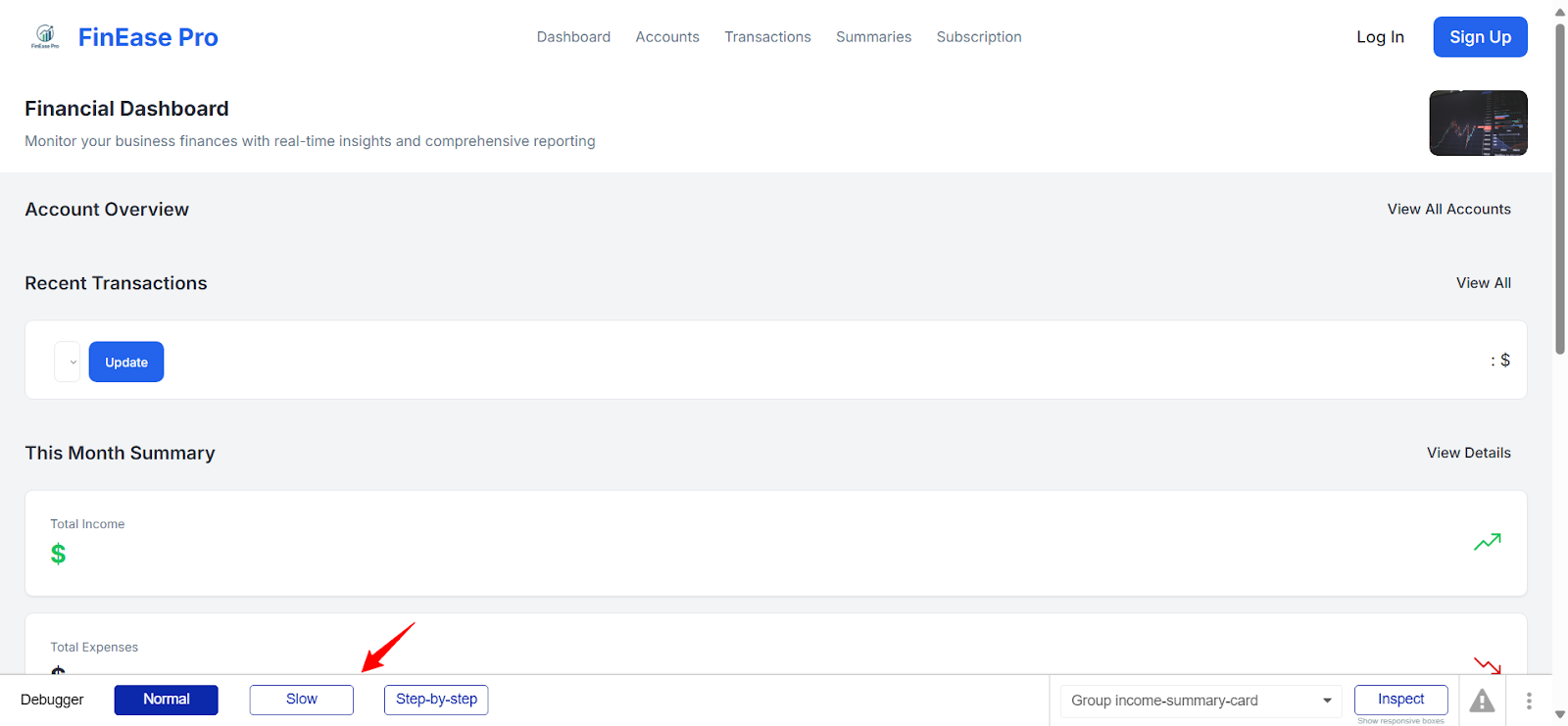
Task: Open the Summaries nav item
Action: (873, 37)
